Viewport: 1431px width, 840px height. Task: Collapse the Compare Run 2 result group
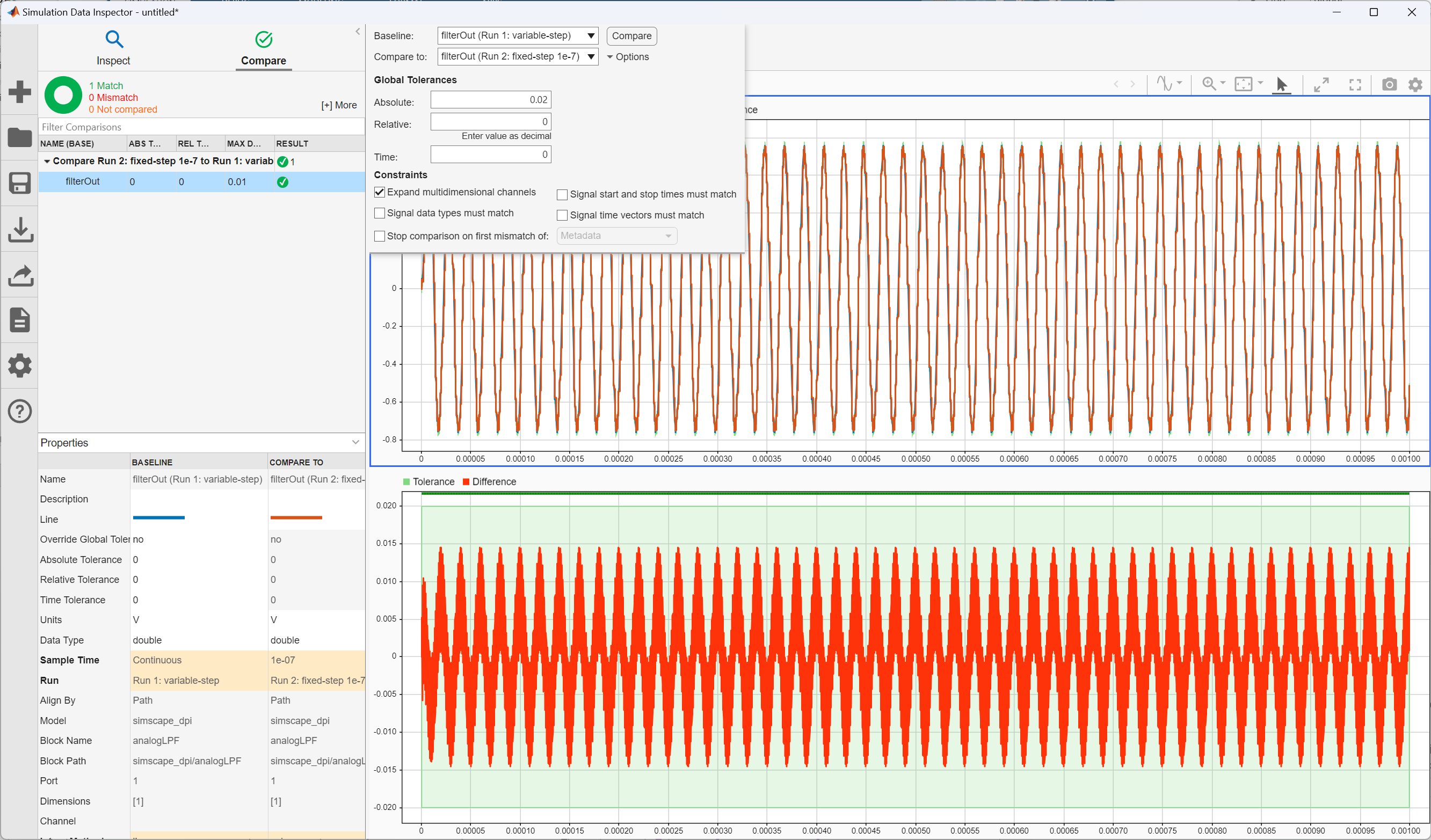pos(48,161)
